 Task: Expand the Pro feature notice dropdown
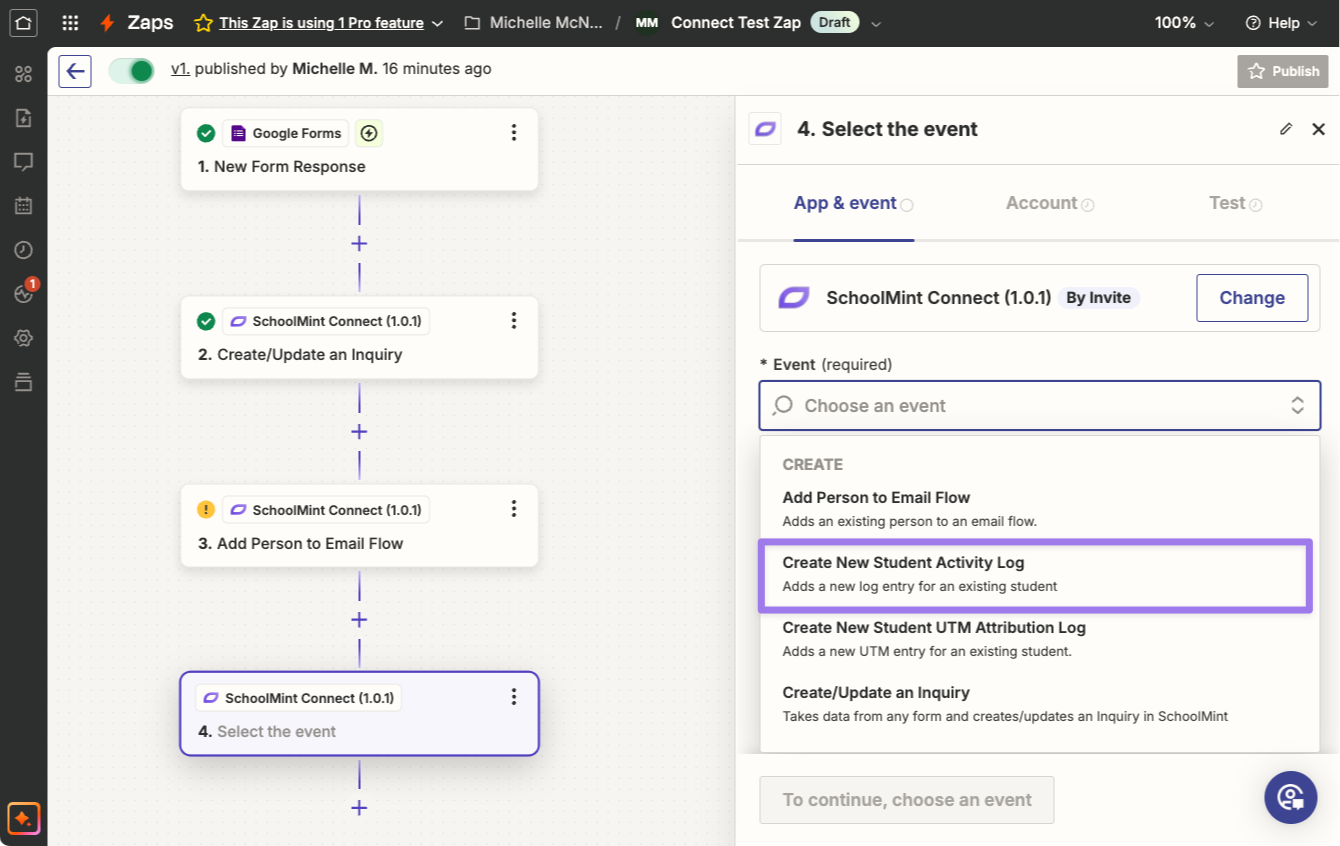pyautogui.click(x=437, y=23)
